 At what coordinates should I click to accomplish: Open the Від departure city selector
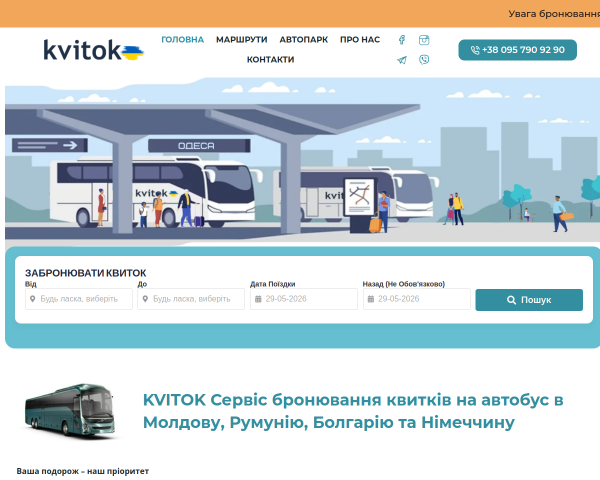[x=79, y=299]
